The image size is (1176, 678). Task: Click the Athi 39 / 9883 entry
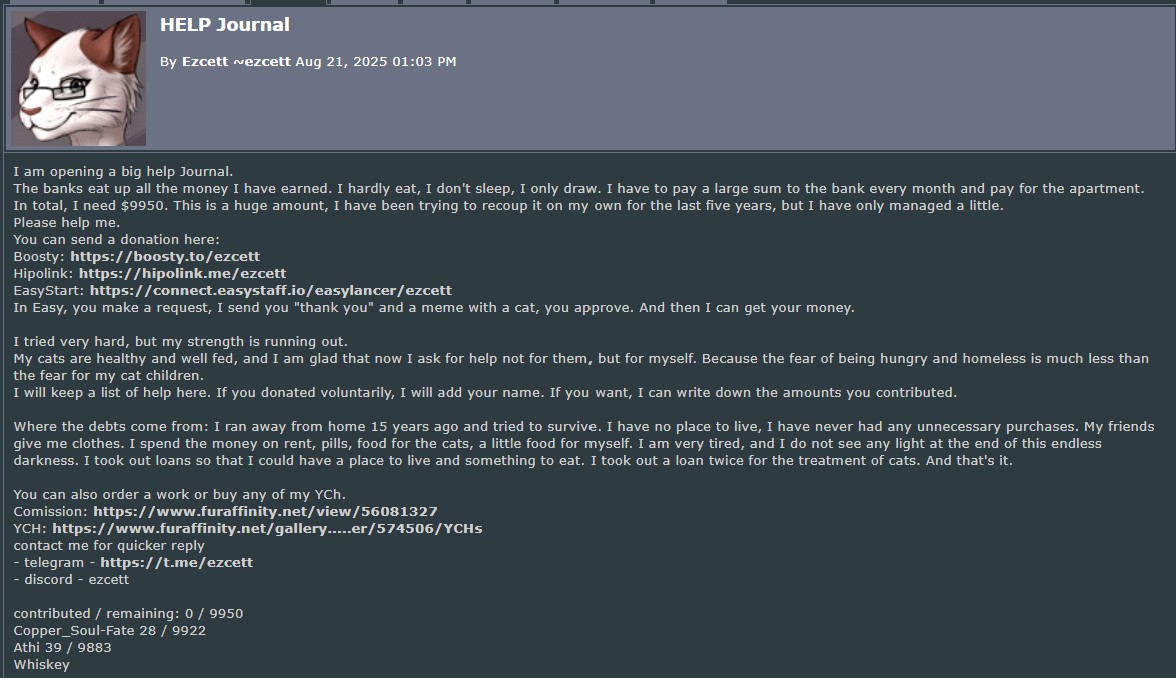tap(62, 647)
